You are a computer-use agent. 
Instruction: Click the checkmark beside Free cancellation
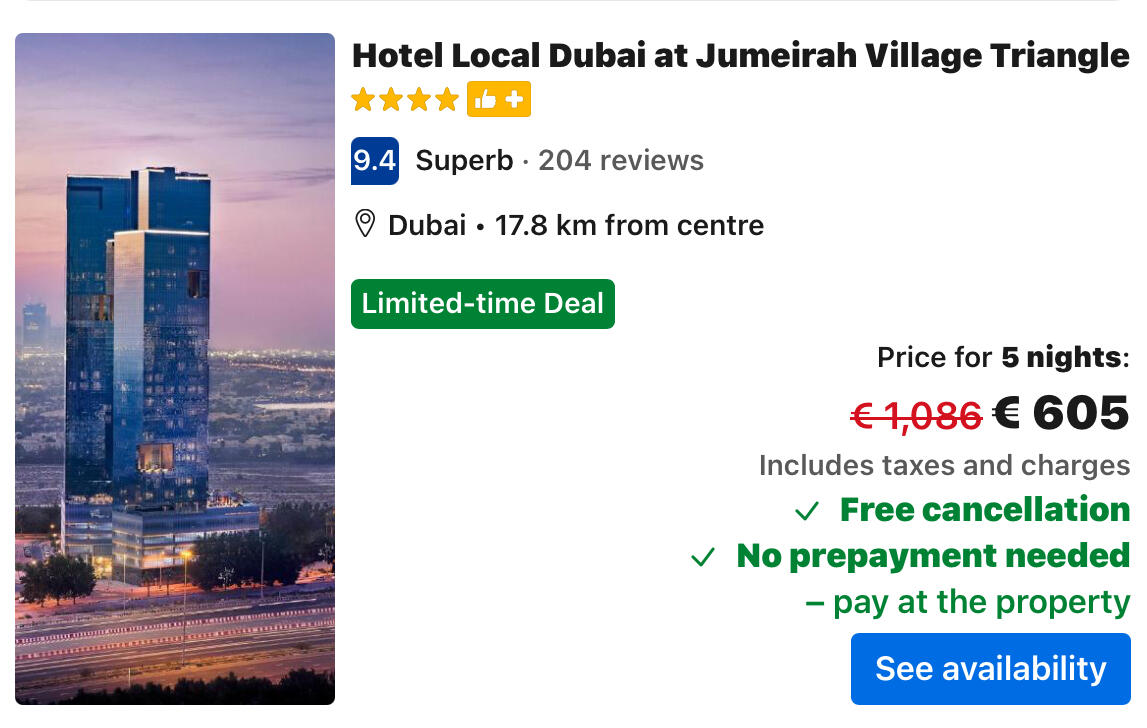coord(807,512)
